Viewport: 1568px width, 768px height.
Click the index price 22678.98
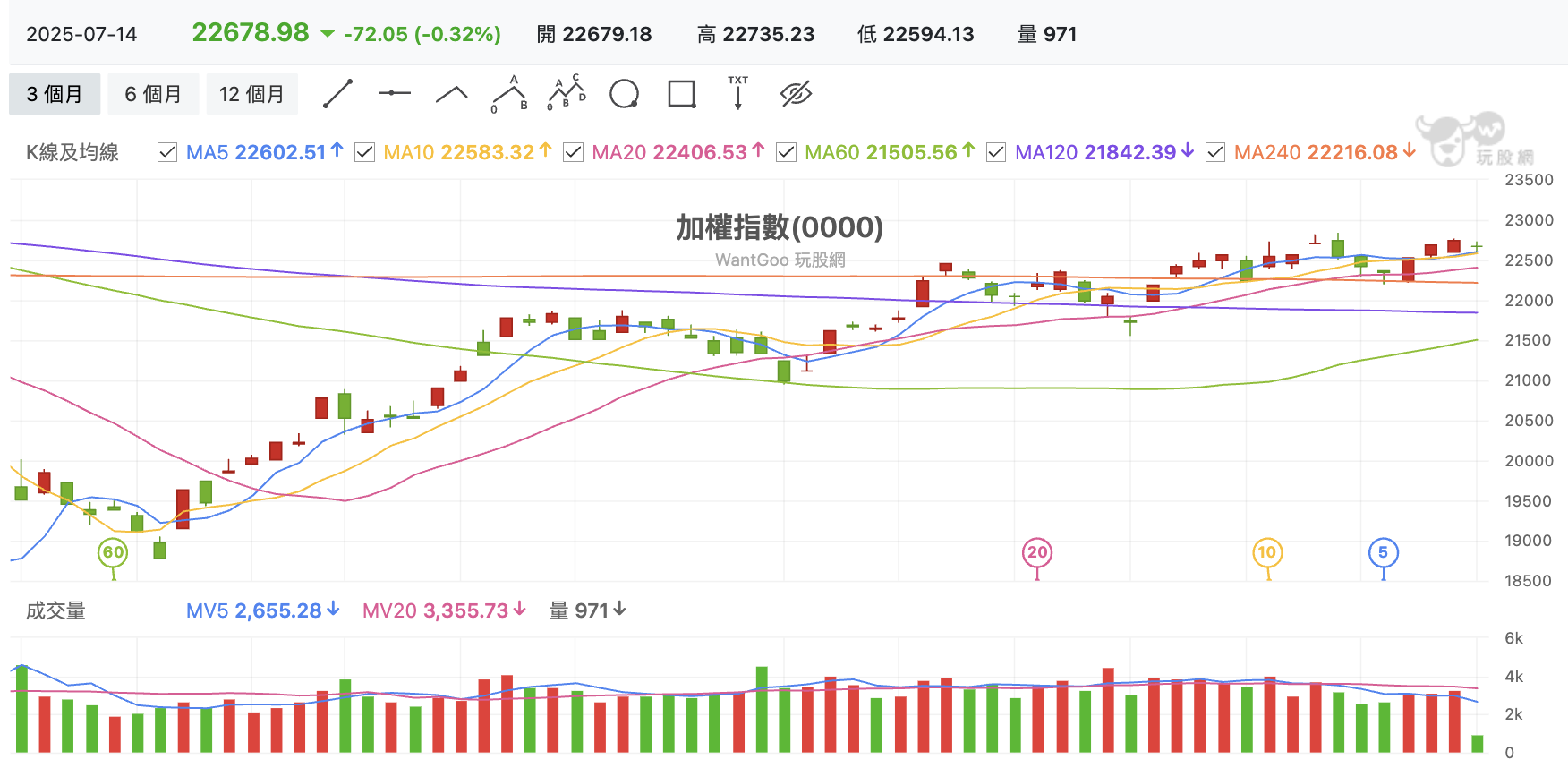click(251, 32)
